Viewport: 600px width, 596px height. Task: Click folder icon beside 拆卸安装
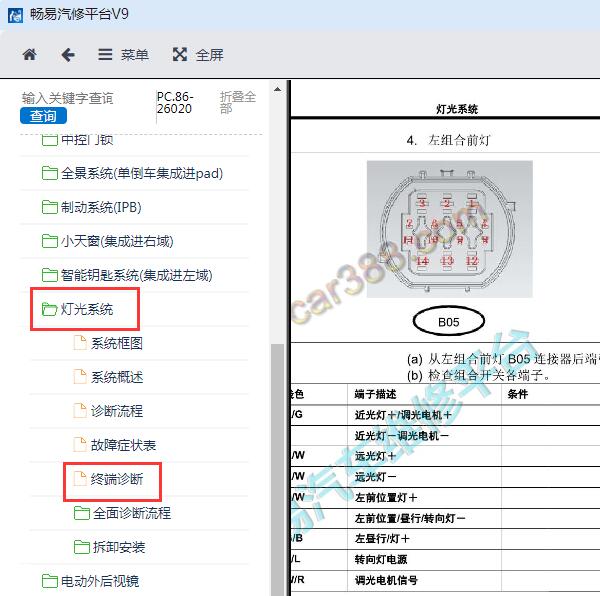point(82,547)
